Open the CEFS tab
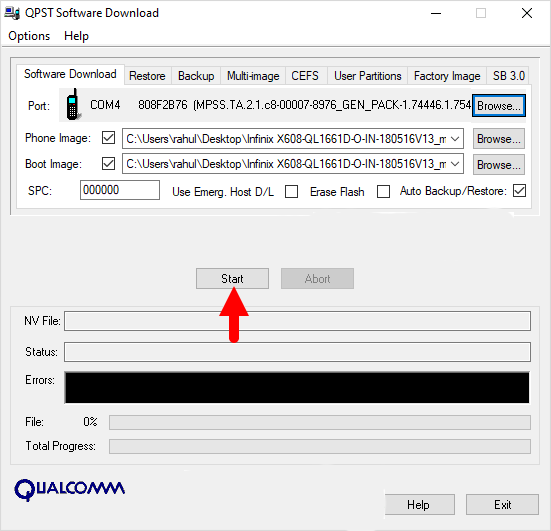551x531 pixels. (305, 76)
